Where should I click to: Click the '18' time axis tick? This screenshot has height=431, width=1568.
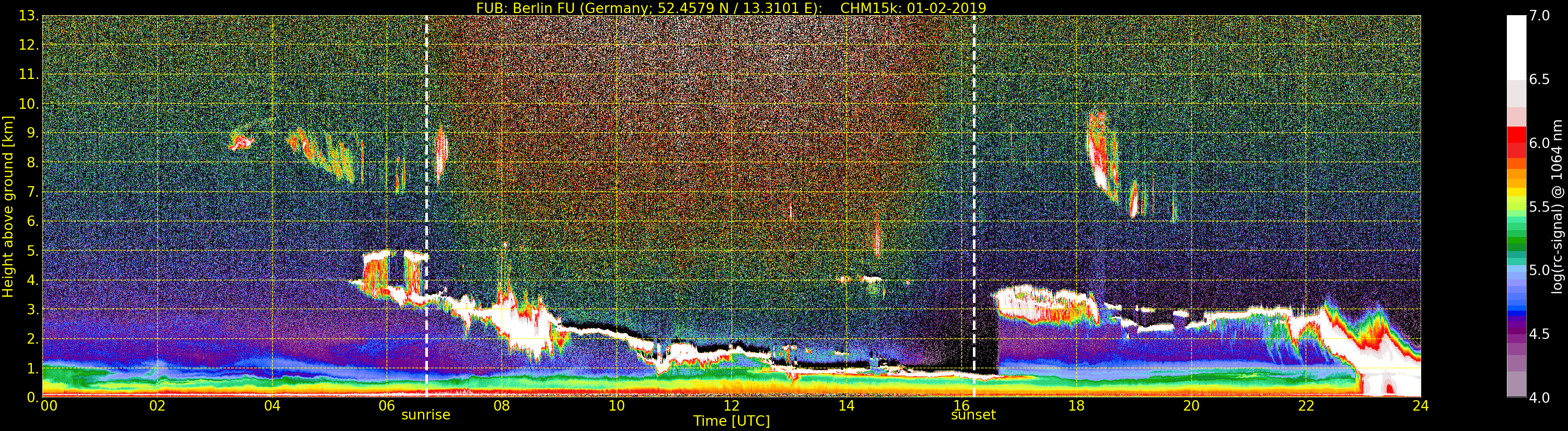[x=1076, y=406]
